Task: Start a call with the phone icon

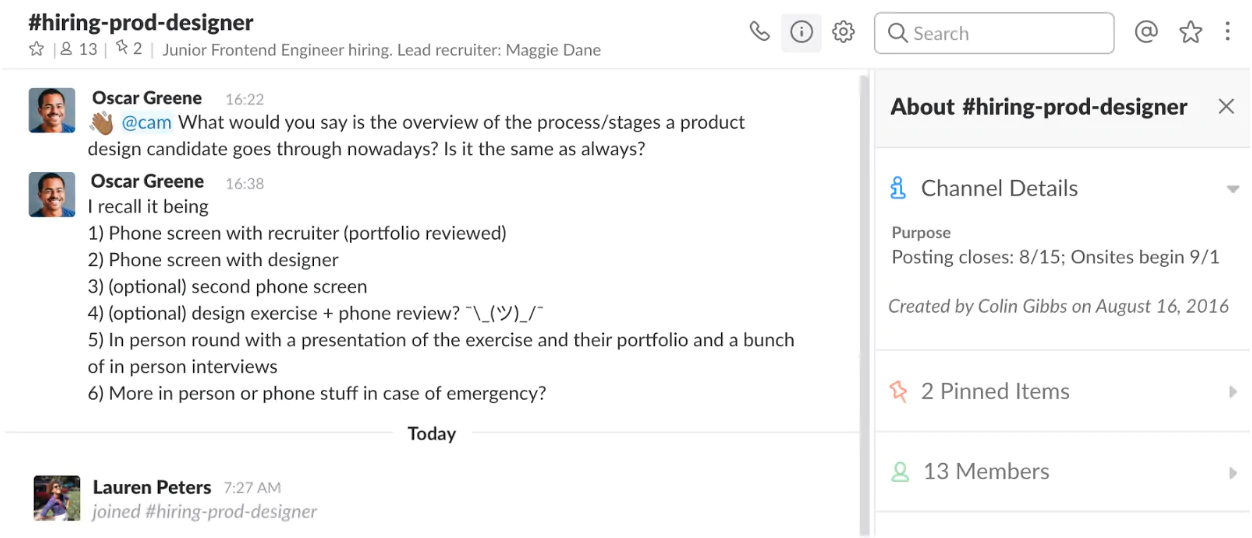Action: pos(760,33)
